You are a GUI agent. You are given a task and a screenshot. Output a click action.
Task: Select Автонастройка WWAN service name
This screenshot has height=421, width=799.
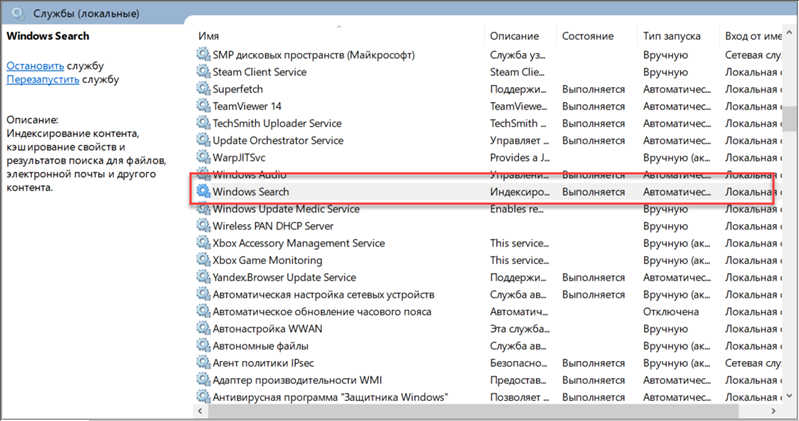[x=267, y=329]
